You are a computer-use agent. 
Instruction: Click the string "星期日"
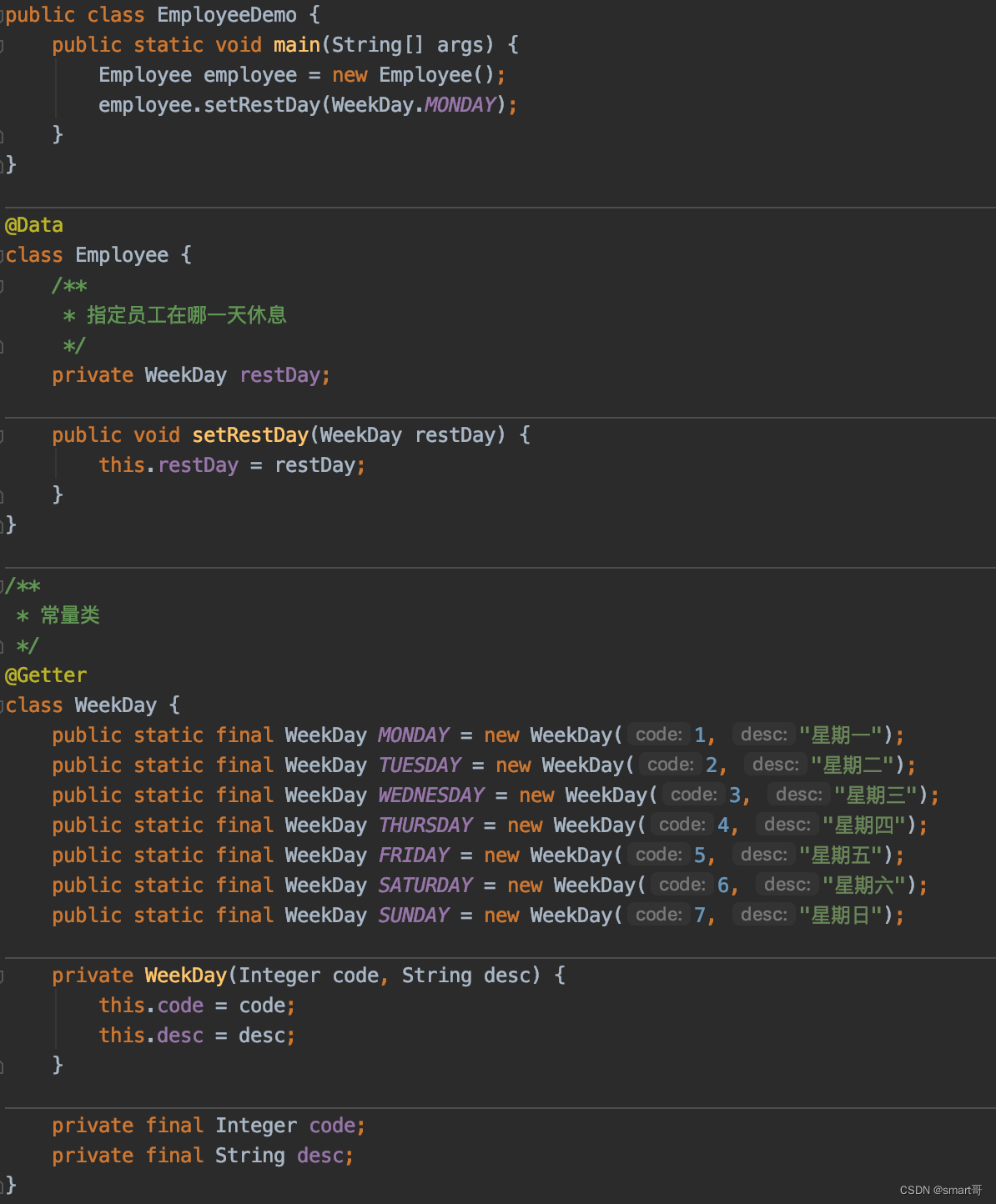click(x=841, y=916)
